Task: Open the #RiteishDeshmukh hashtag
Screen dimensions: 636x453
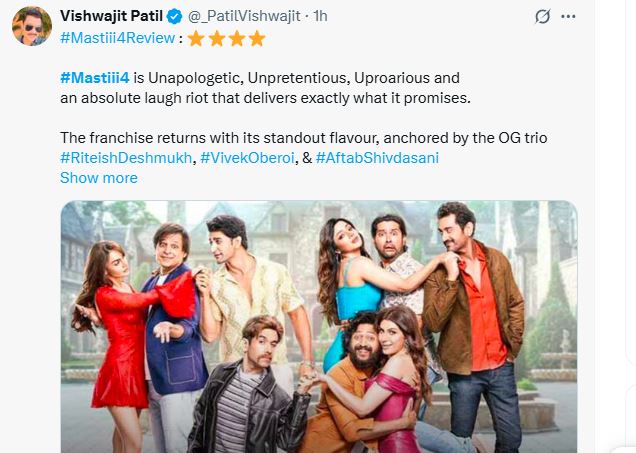Action: tap(126, 157)
